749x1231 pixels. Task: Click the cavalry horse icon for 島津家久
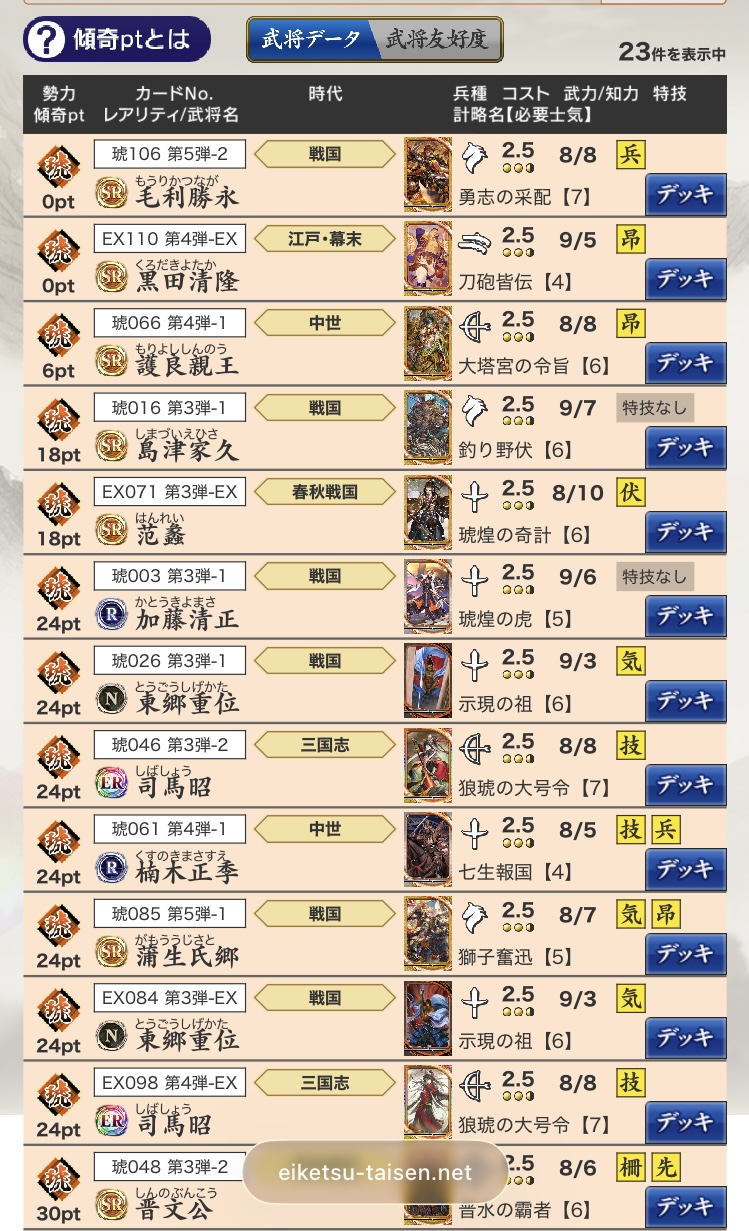pyautogui.click(x=476, y=407)
